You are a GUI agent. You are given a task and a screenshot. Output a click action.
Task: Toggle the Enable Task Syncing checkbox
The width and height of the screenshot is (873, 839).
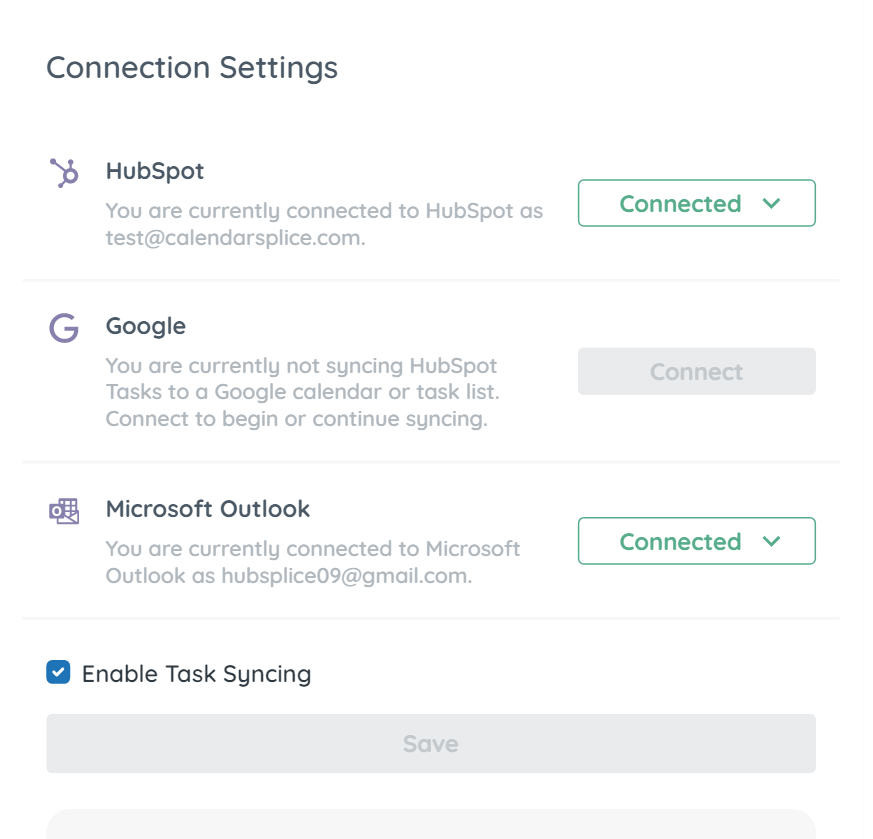tap(58, 672)
